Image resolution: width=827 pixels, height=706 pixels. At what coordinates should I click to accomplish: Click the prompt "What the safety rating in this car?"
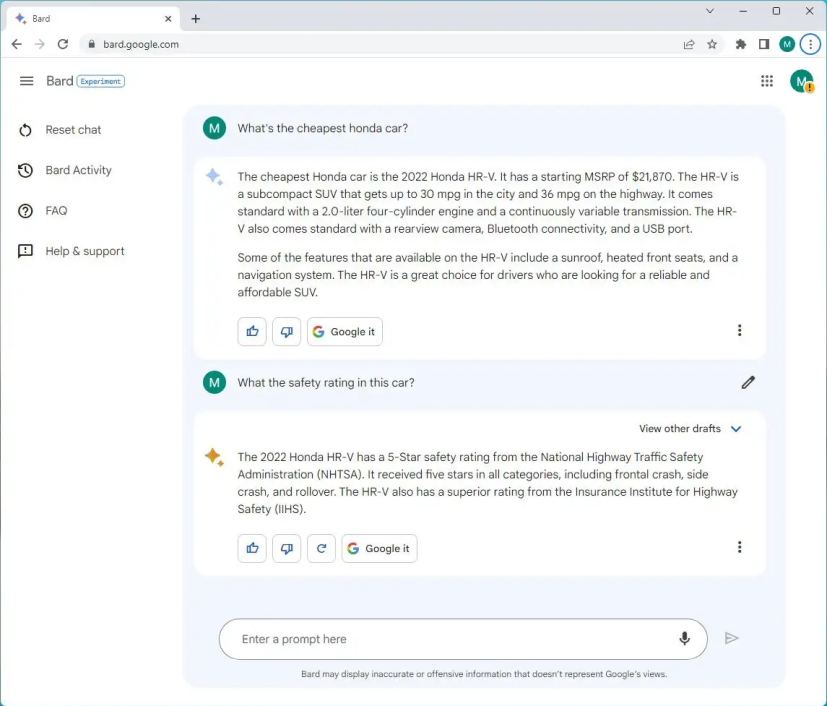click(x=326, y=382)
